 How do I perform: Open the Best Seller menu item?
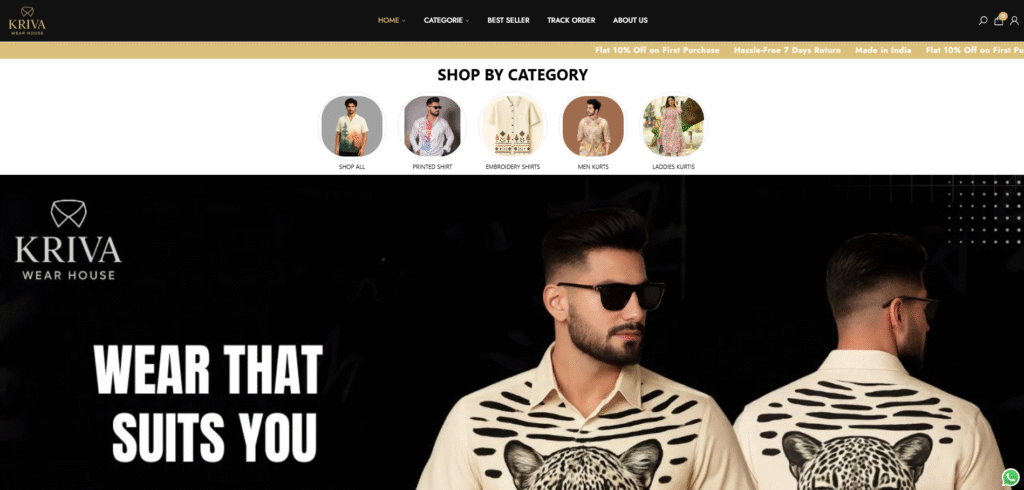tap(508, 20)
